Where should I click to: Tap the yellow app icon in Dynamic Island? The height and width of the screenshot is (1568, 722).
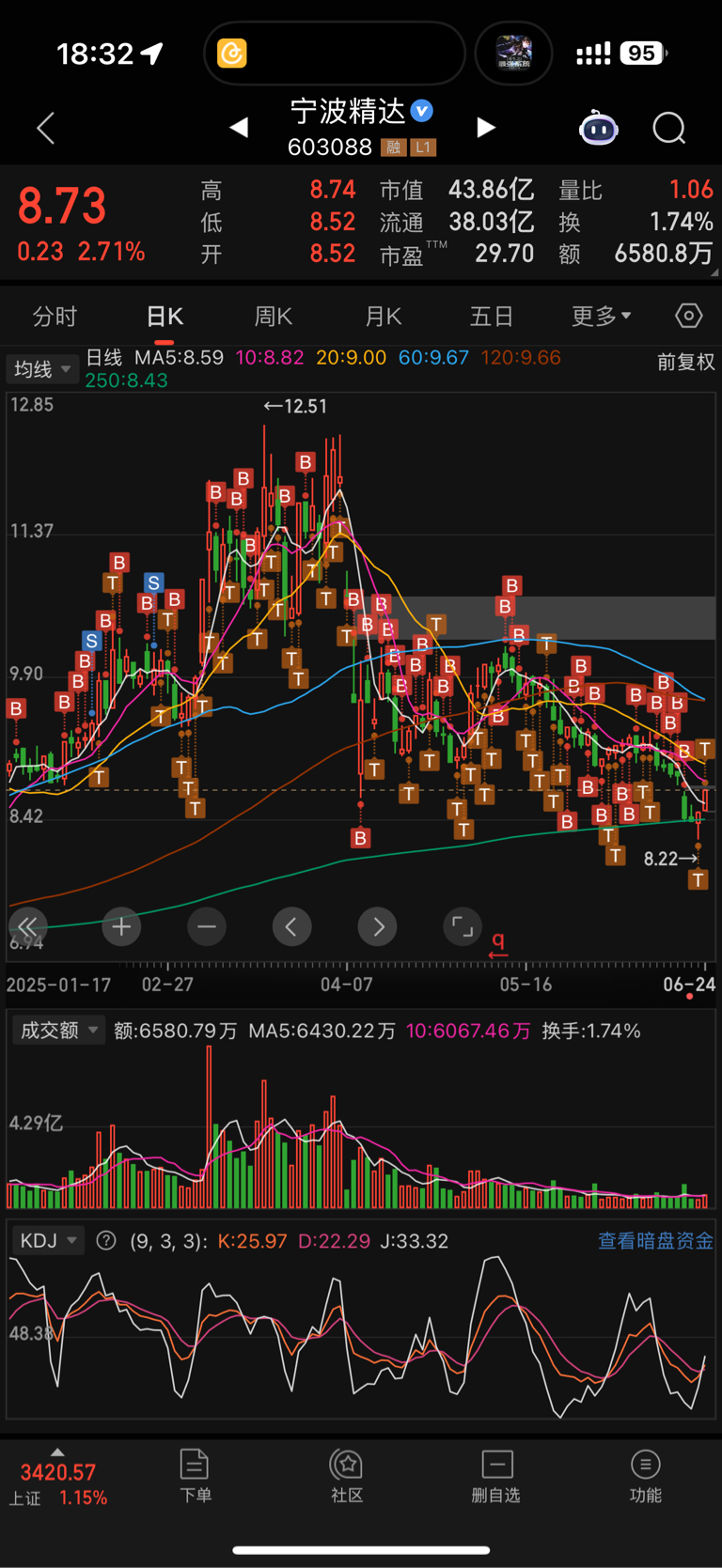[231, 54]
